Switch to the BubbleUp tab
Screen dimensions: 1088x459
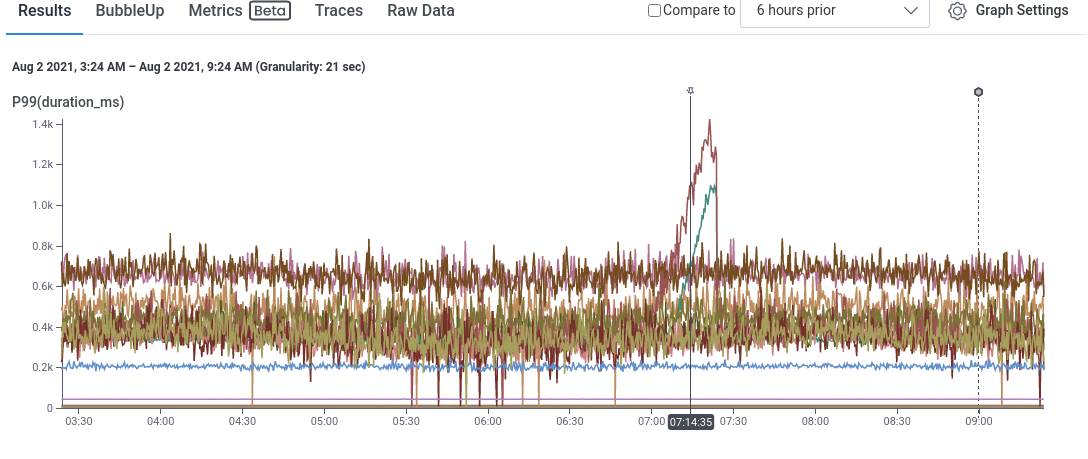[130, 11]
